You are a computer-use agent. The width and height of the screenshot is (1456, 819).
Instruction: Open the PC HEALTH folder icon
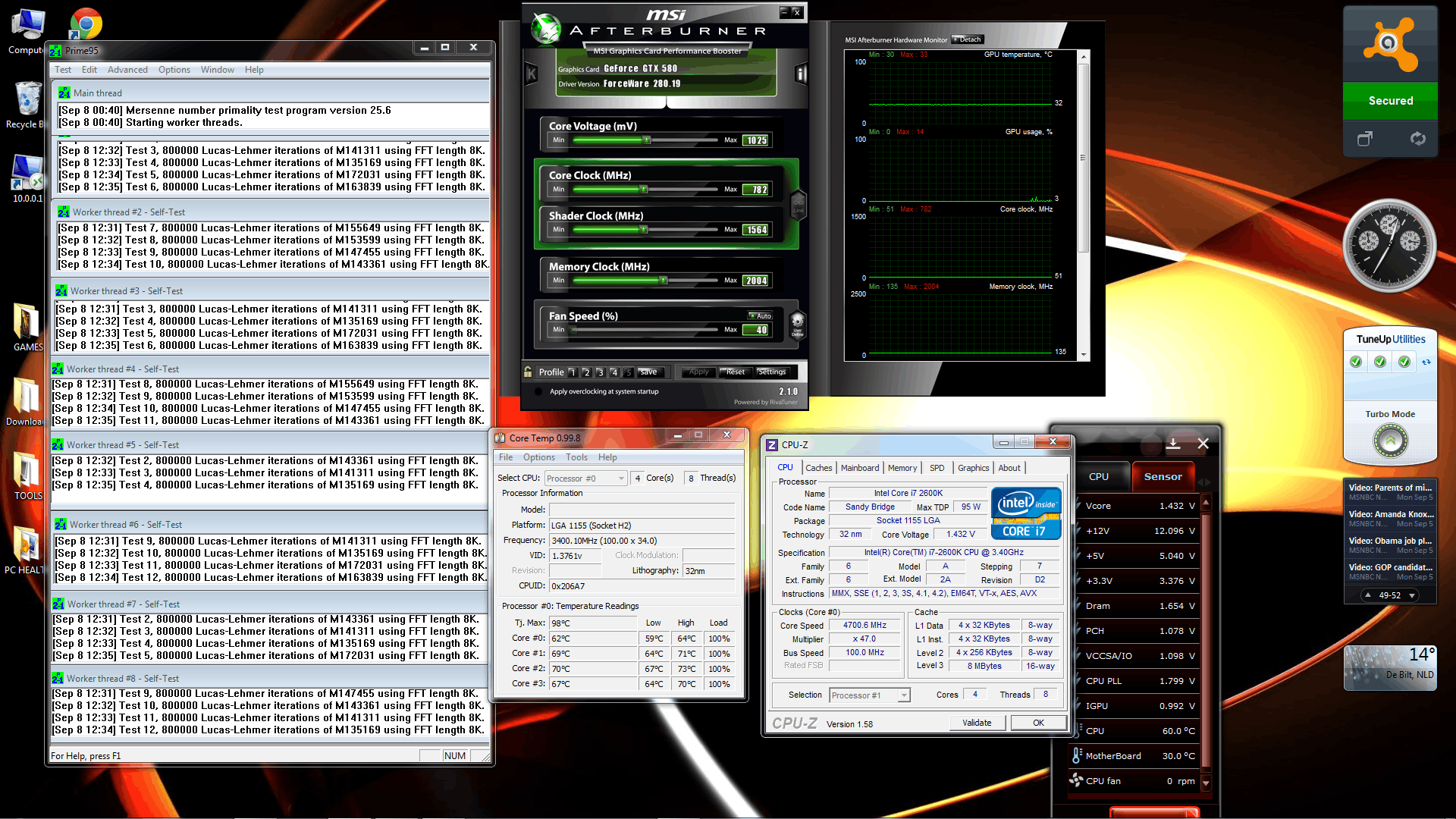pos(26,550)
